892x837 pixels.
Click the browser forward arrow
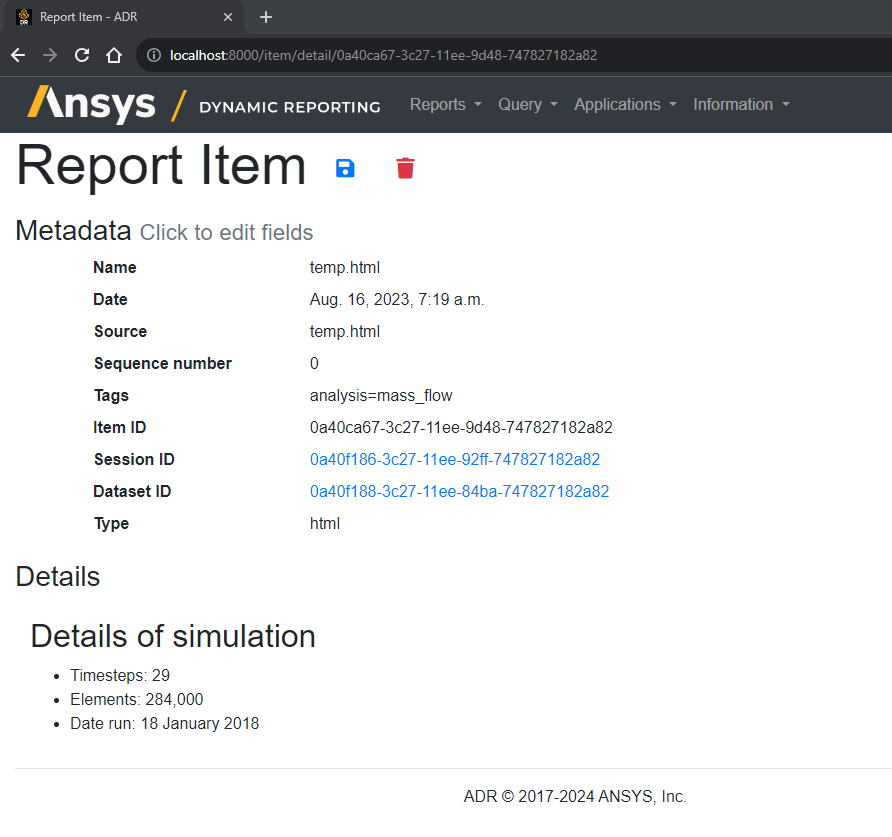click(x=50, y=55)
